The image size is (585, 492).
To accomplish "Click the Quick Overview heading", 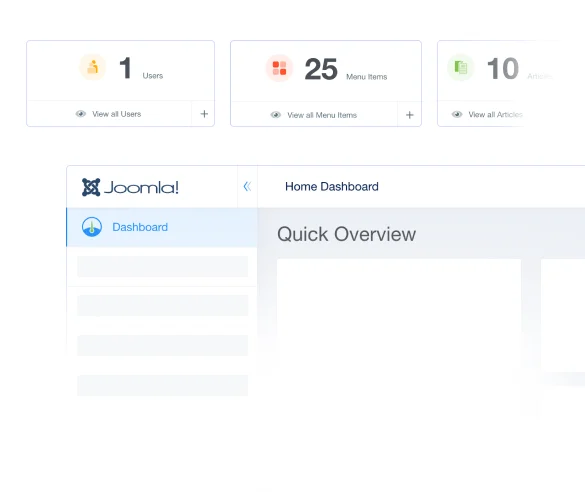I will coord(346,234).
